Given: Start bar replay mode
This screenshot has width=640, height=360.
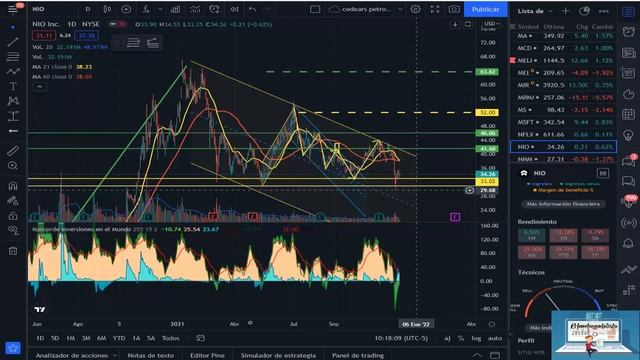Looking at the screenshot, I should pyautogui.click(x=234, y=9).
